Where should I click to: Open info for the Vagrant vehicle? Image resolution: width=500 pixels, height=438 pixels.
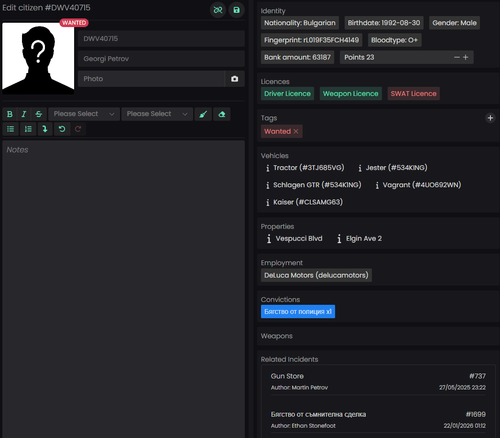377,185
